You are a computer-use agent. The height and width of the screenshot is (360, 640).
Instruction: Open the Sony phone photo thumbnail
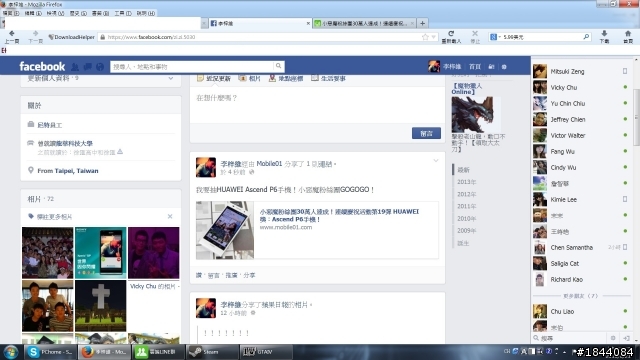(x=100, y=253)
